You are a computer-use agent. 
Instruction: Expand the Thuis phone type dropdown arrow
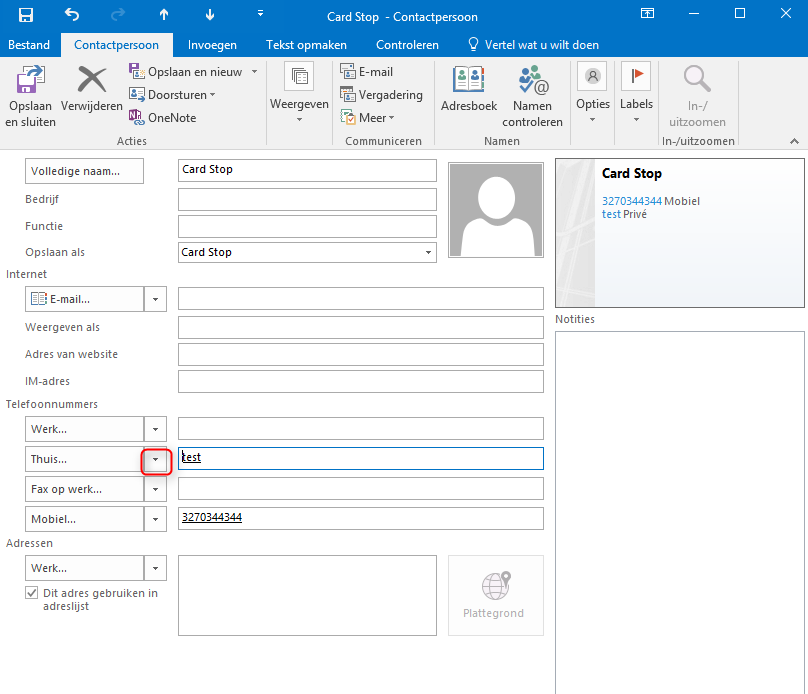[x=155, y=459]
